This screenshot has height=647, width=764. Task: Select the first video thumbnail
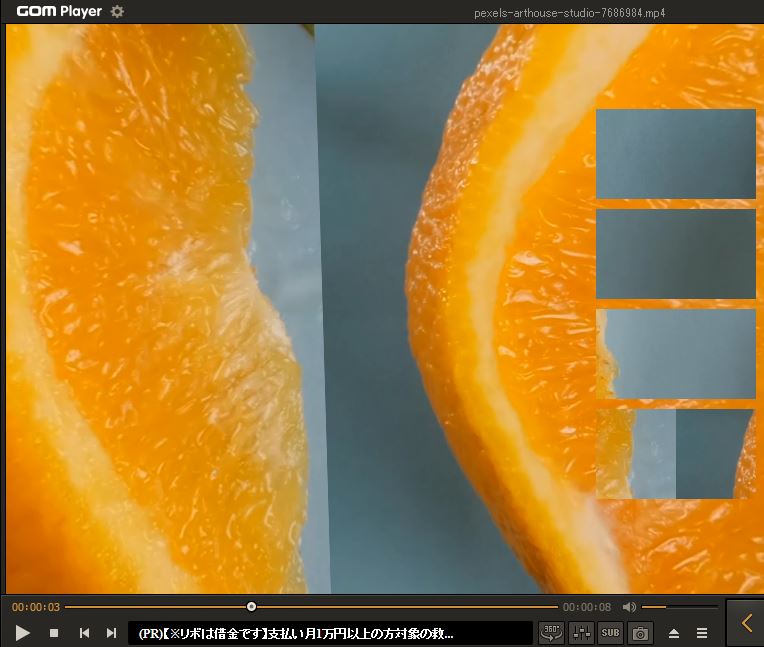pyautogui.click(x=676, y=153)
